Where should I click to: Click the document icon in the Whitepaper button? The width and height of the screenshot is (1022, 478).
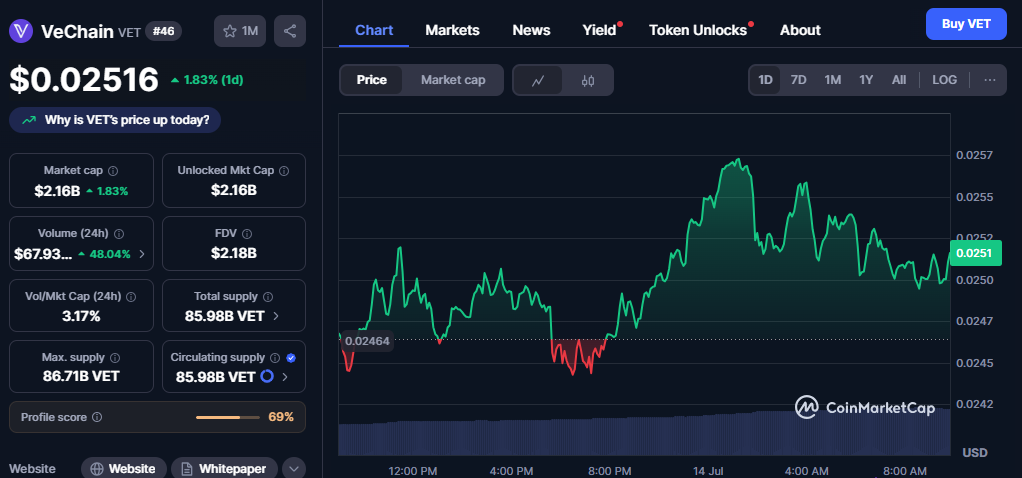pyautogui.click(x=187, y=469)
